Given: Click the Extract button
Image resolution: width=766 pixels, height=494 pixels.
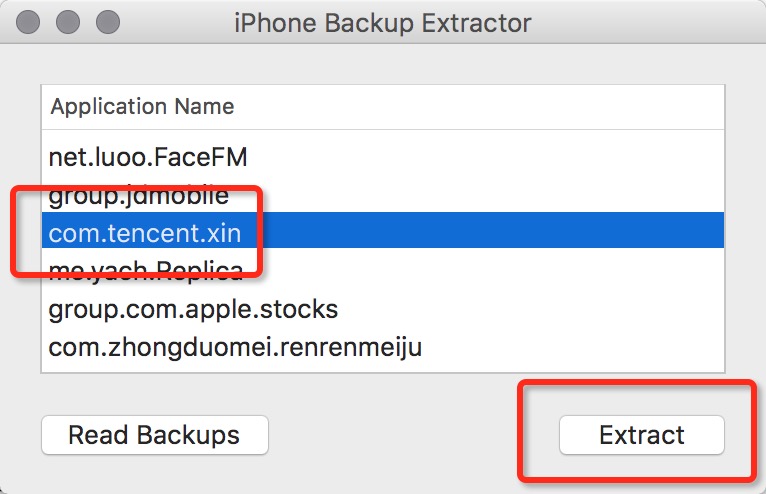Looking at the screenshot, I should pos(641,435).
